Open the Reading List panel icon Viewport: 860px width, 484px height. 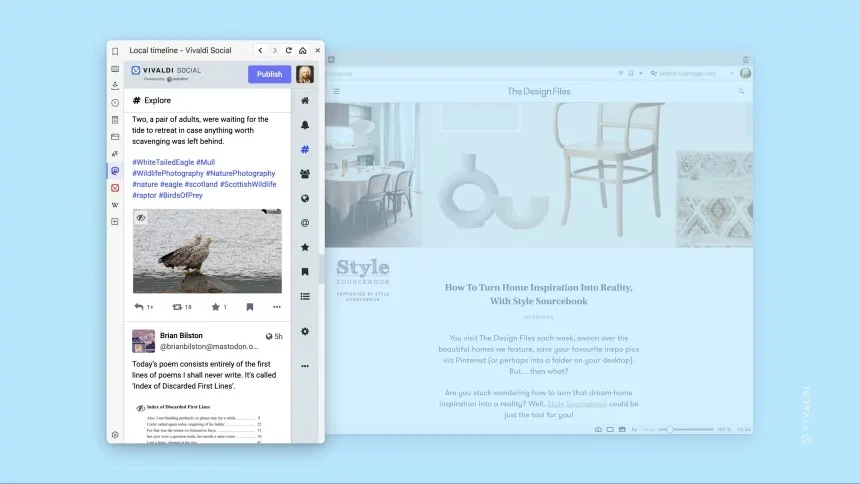click(x=115, y=69)
